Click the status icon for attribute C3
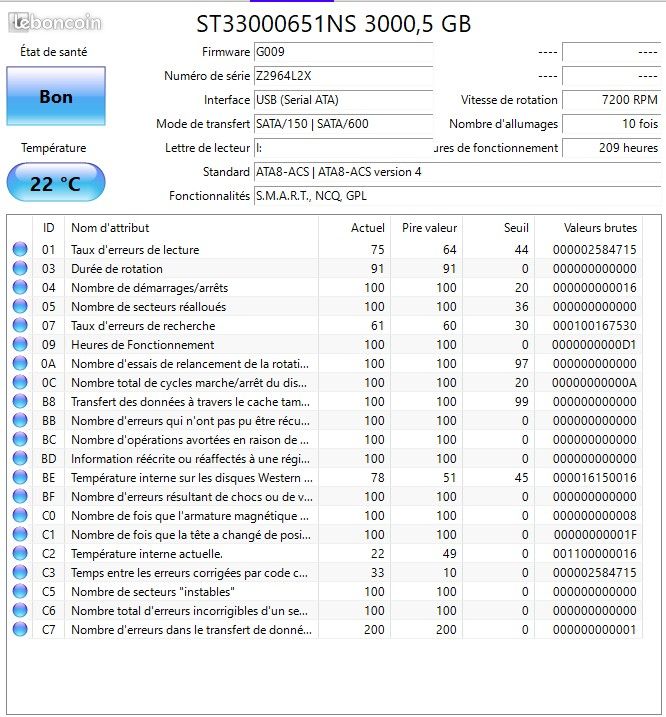This screenshot has height=717, width=666. (20, 572)
